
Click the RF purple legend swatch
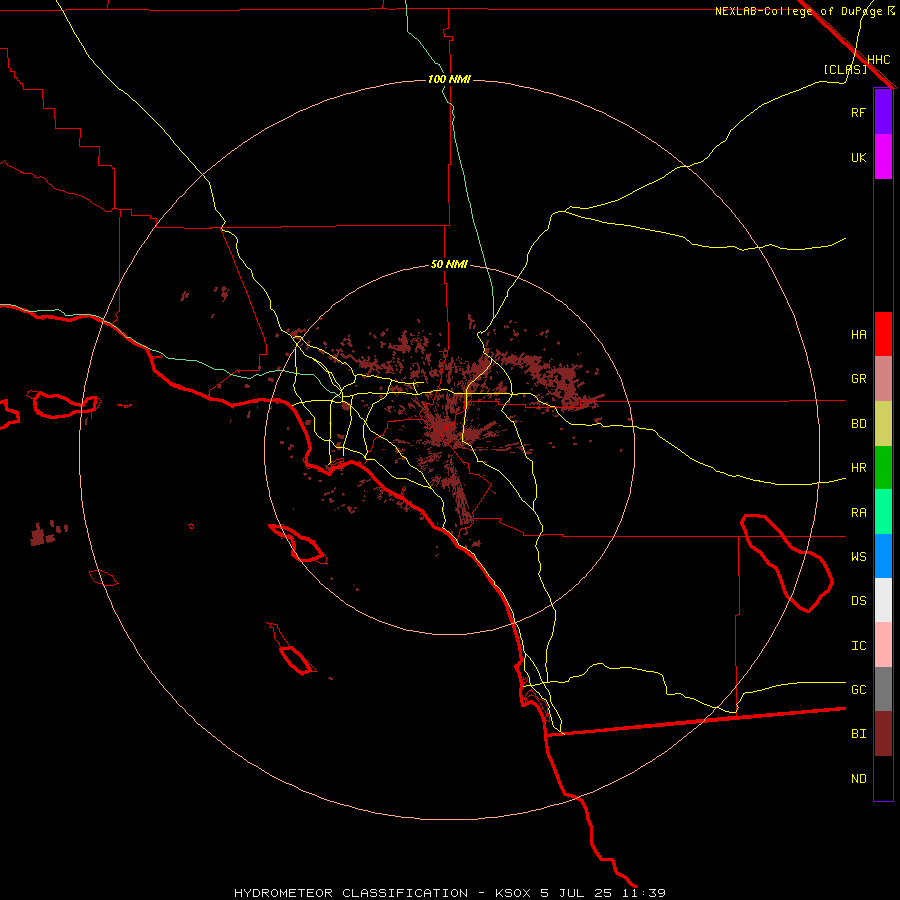click(x=883, y=112)
